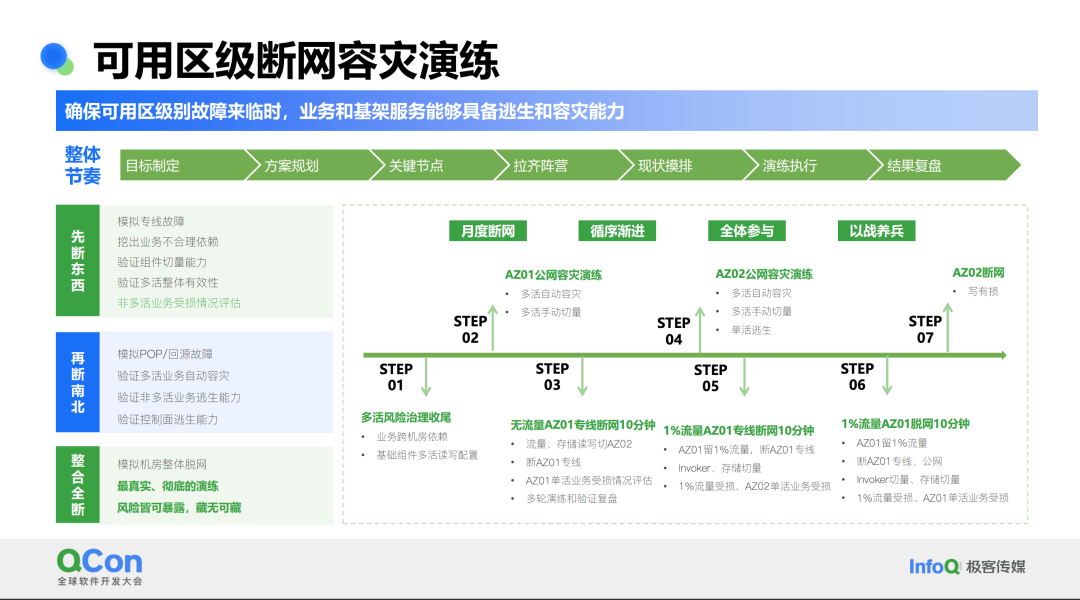Select the 演练执行 chevron step
Screen dimensions: 1080x600
[813, 165]
